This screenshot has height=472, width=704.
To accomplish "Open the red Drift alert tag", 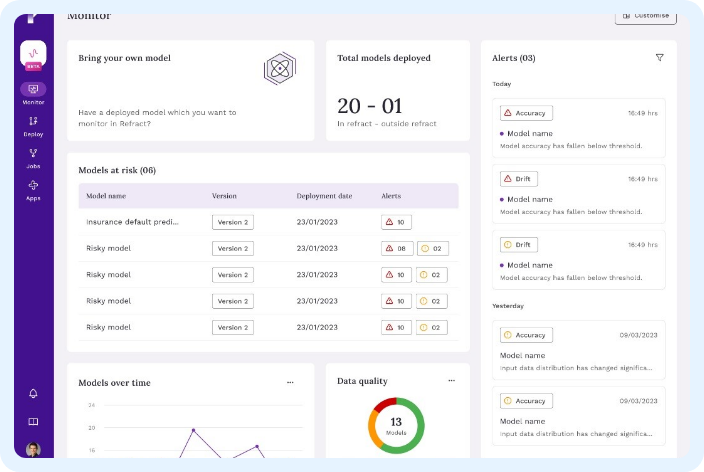I will coord(519,179).
